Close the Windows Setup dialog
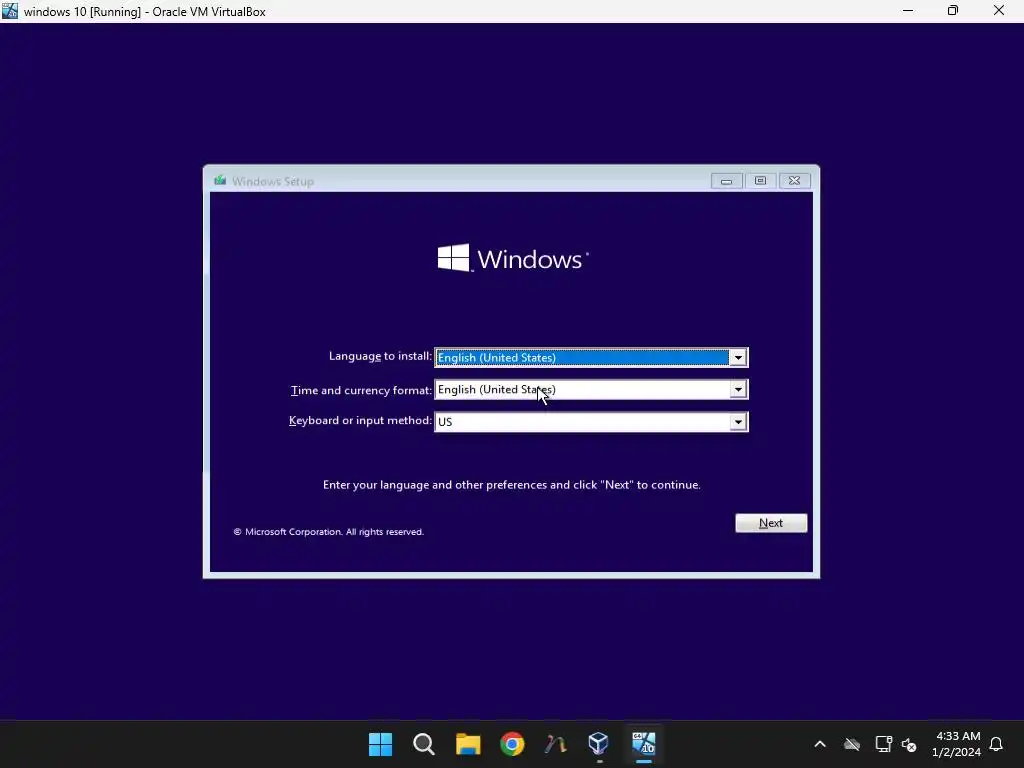The image size is (1024, 768). [794, 181]
